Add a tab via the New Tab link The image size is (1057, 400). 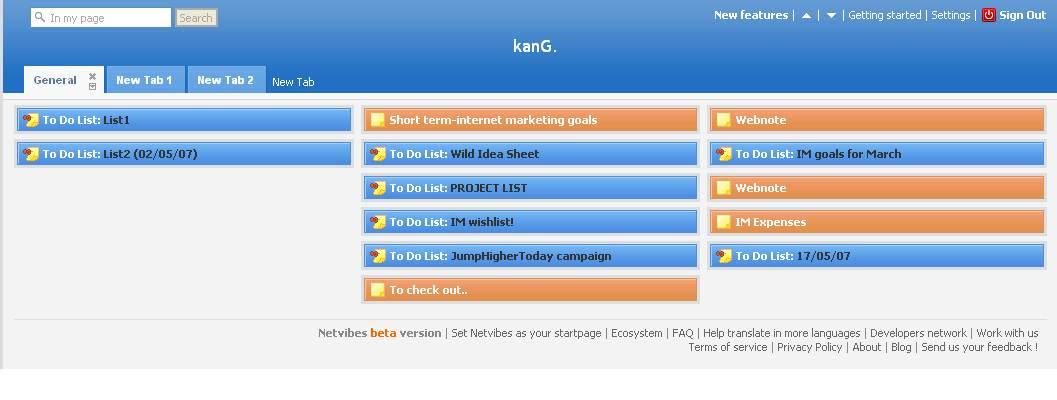[x=293, y=82]
